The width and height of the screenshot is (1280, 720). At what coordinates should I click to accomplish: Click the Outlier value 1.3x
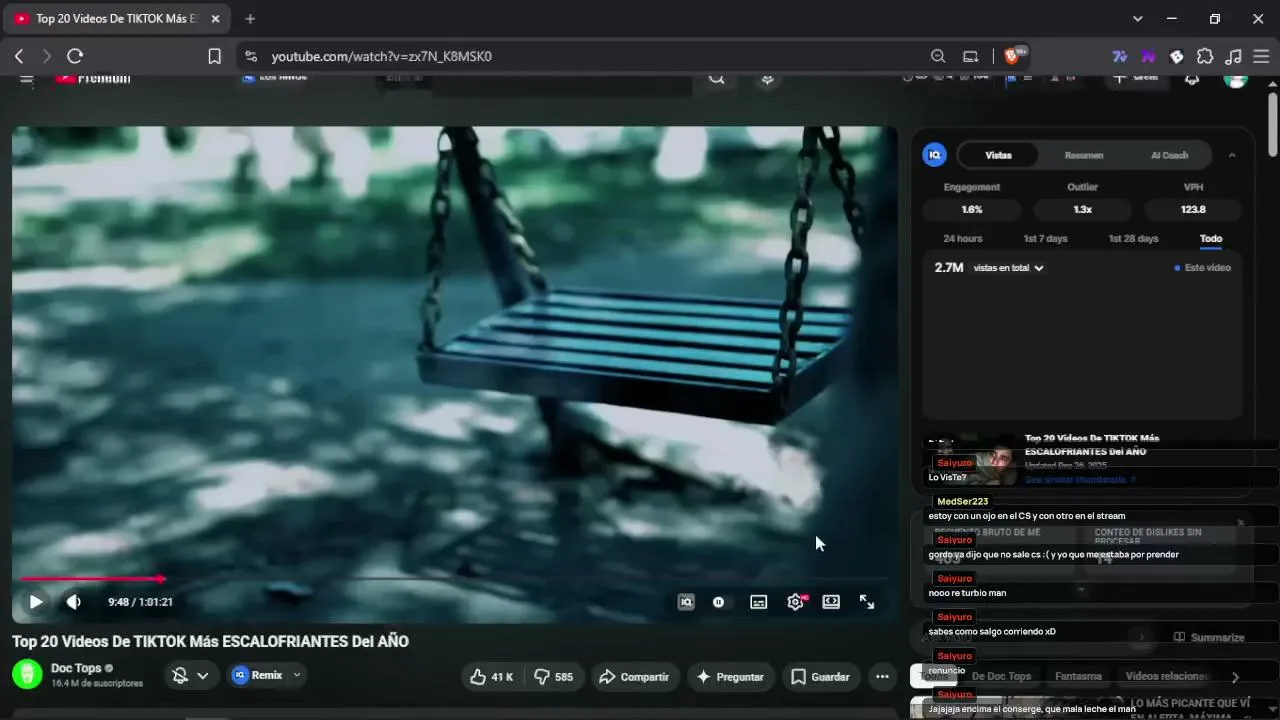click(x=1083, y=210)
